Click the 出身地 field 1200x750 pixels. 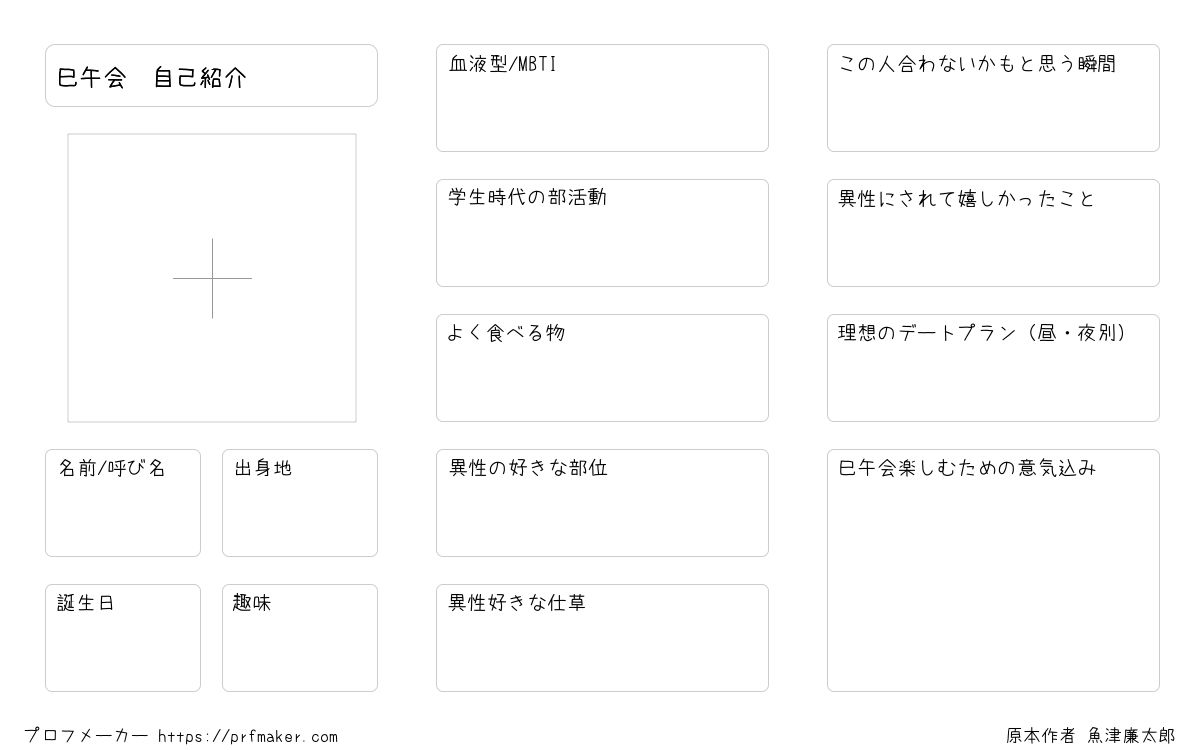click(x=300, y=503)
